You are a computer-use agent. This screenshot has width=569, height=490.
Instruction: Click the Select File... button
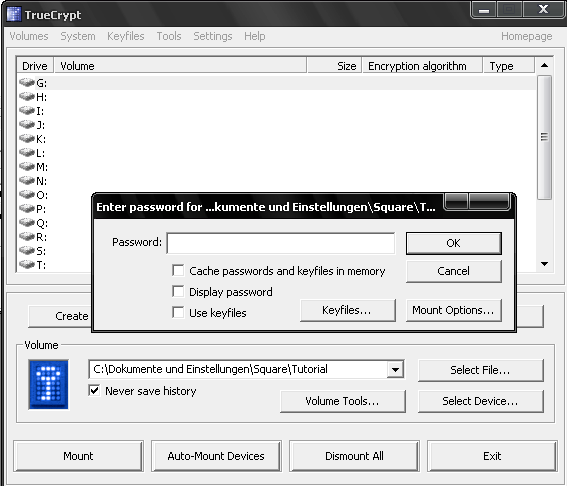(480, 370)
